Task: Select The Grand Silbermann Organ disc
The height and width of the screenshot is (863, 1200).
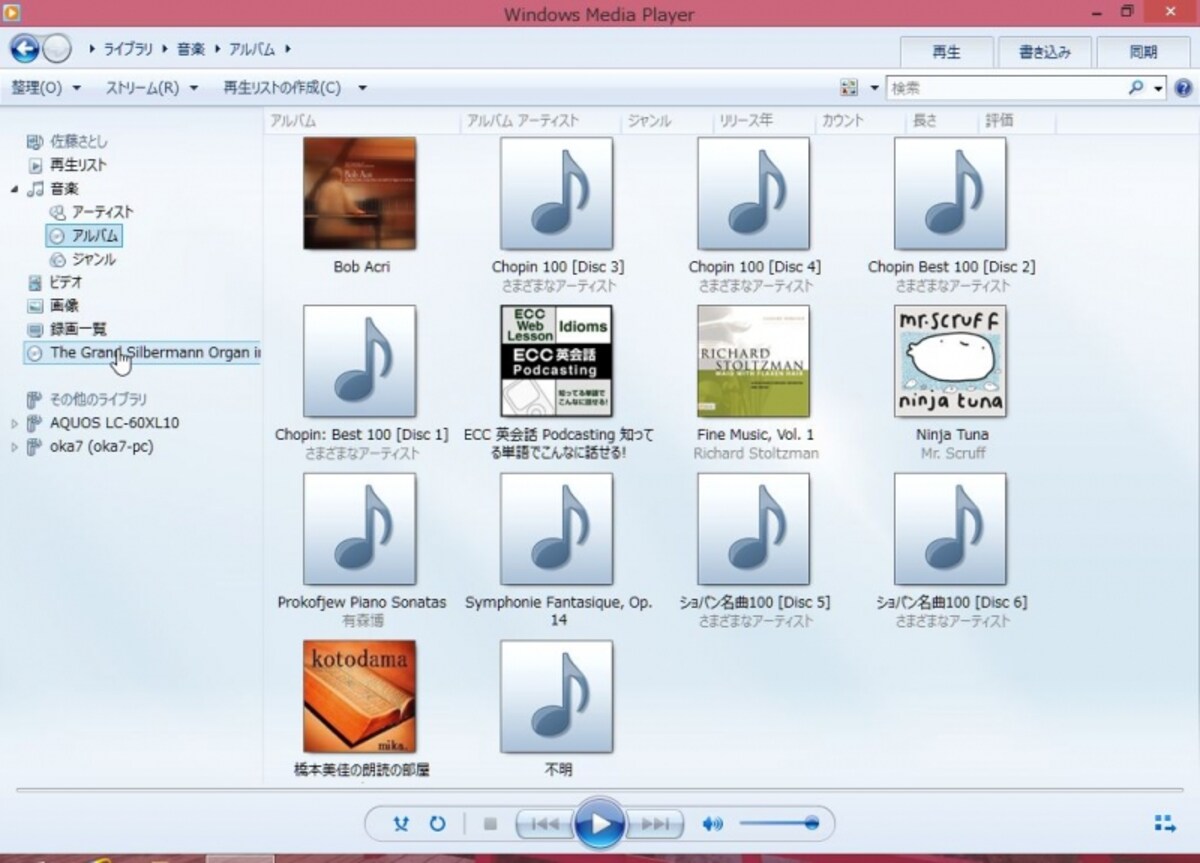Action: [142, 353]
